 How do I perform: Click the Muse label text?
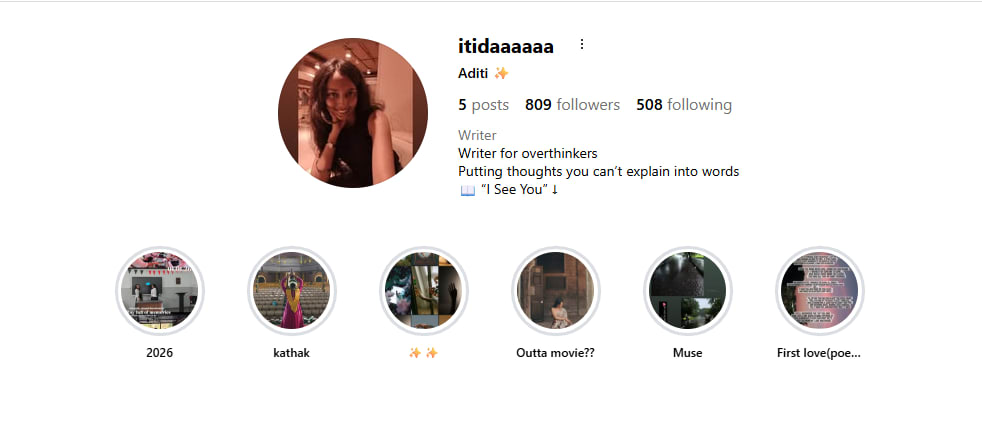(688, 353)
